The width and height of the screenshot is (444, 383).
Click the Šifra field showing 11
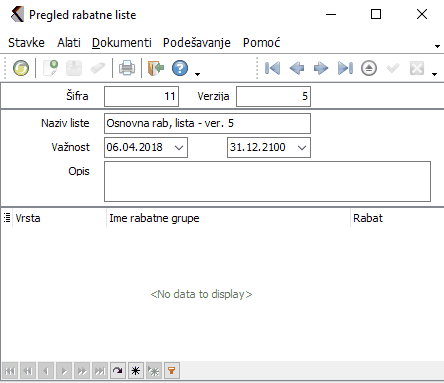(x=141, y=96)
